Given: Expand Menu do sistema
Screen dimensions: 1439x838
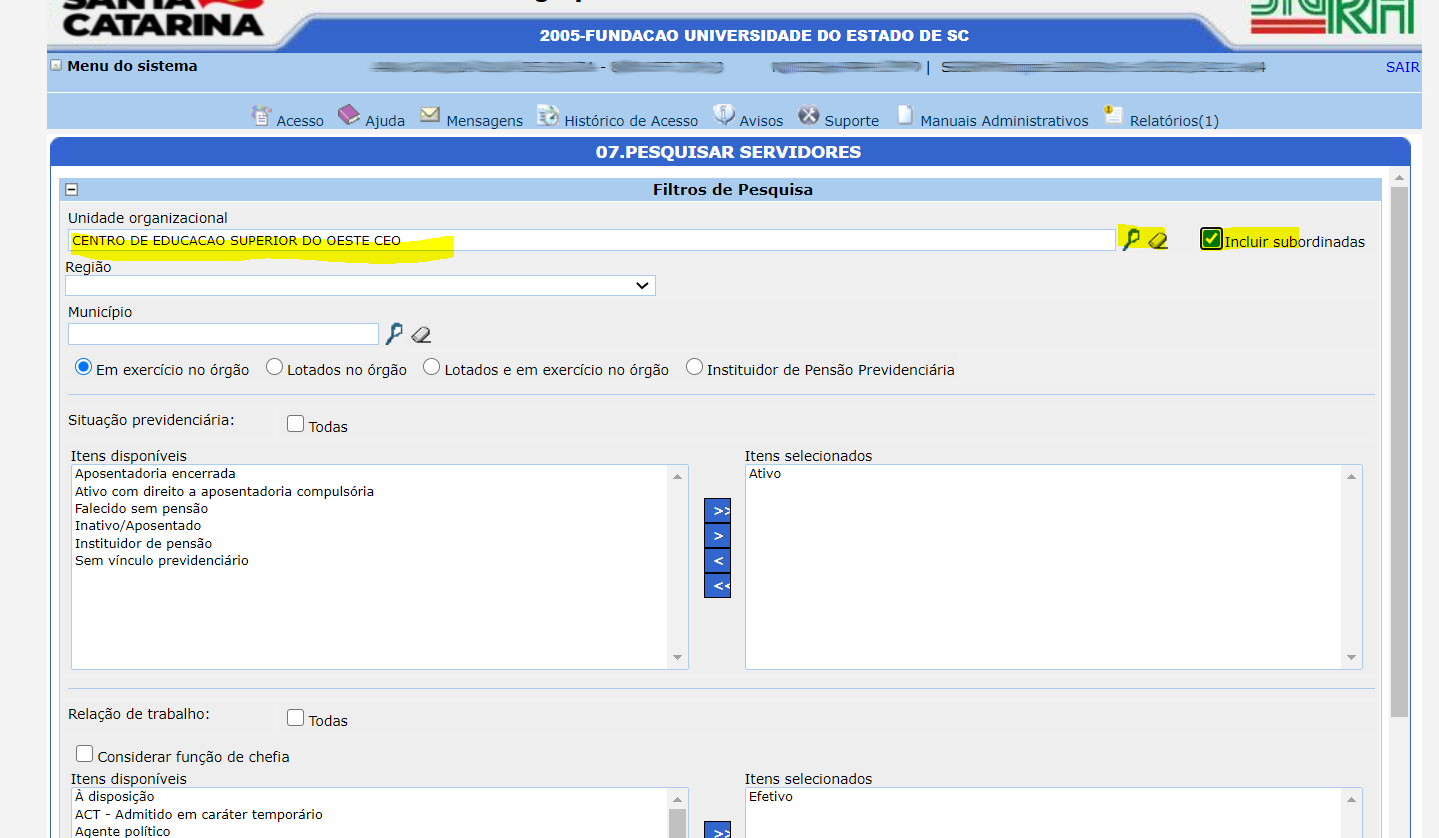Looking at the screenshot, I should point(56,66).
